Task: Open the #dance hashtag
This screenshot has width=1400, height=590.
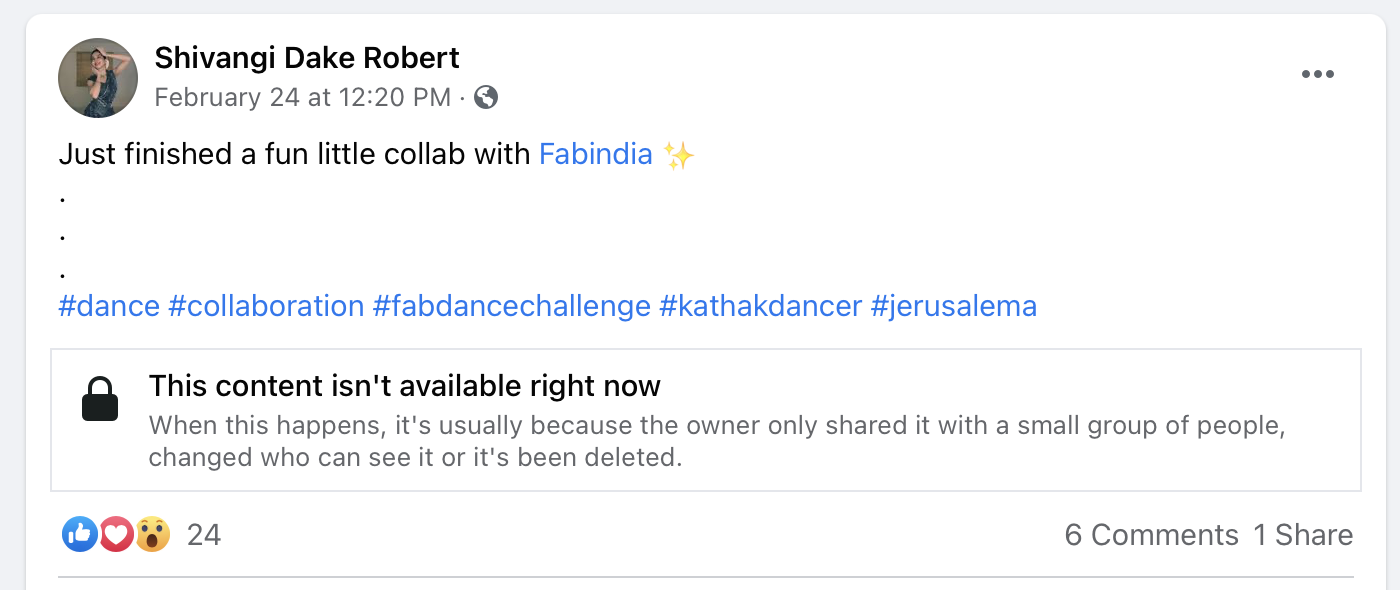Action: pyautogui.click(x=109, y=306)
